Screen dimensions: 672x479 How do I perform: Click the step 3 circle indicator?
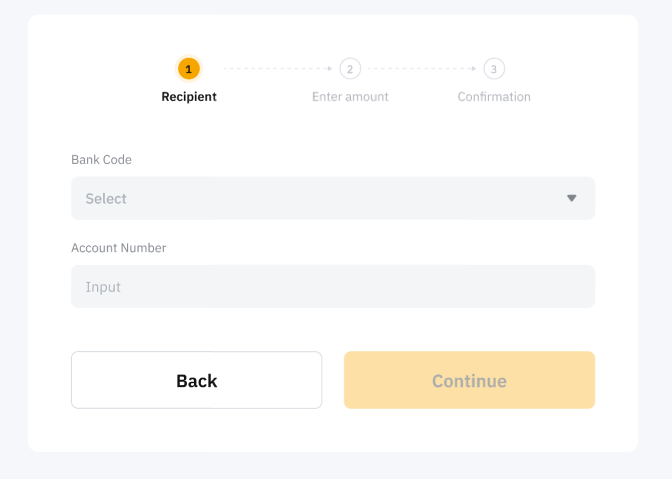[x=494, y=69]
